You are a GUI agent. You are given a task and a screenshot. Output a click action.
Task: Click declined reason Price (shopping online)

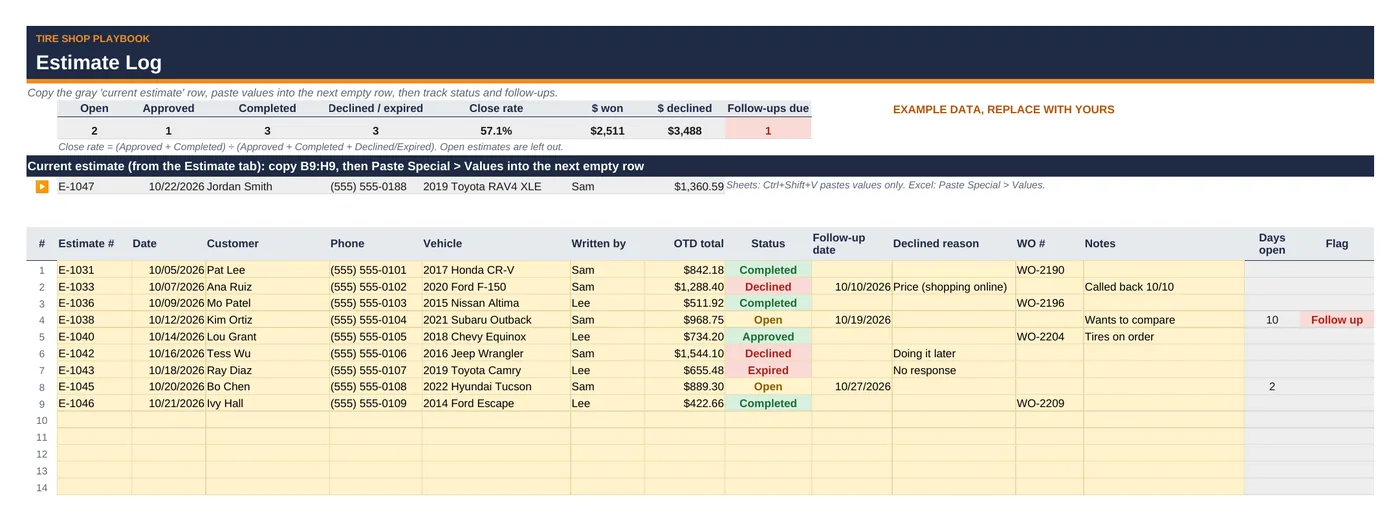[953, 287]
